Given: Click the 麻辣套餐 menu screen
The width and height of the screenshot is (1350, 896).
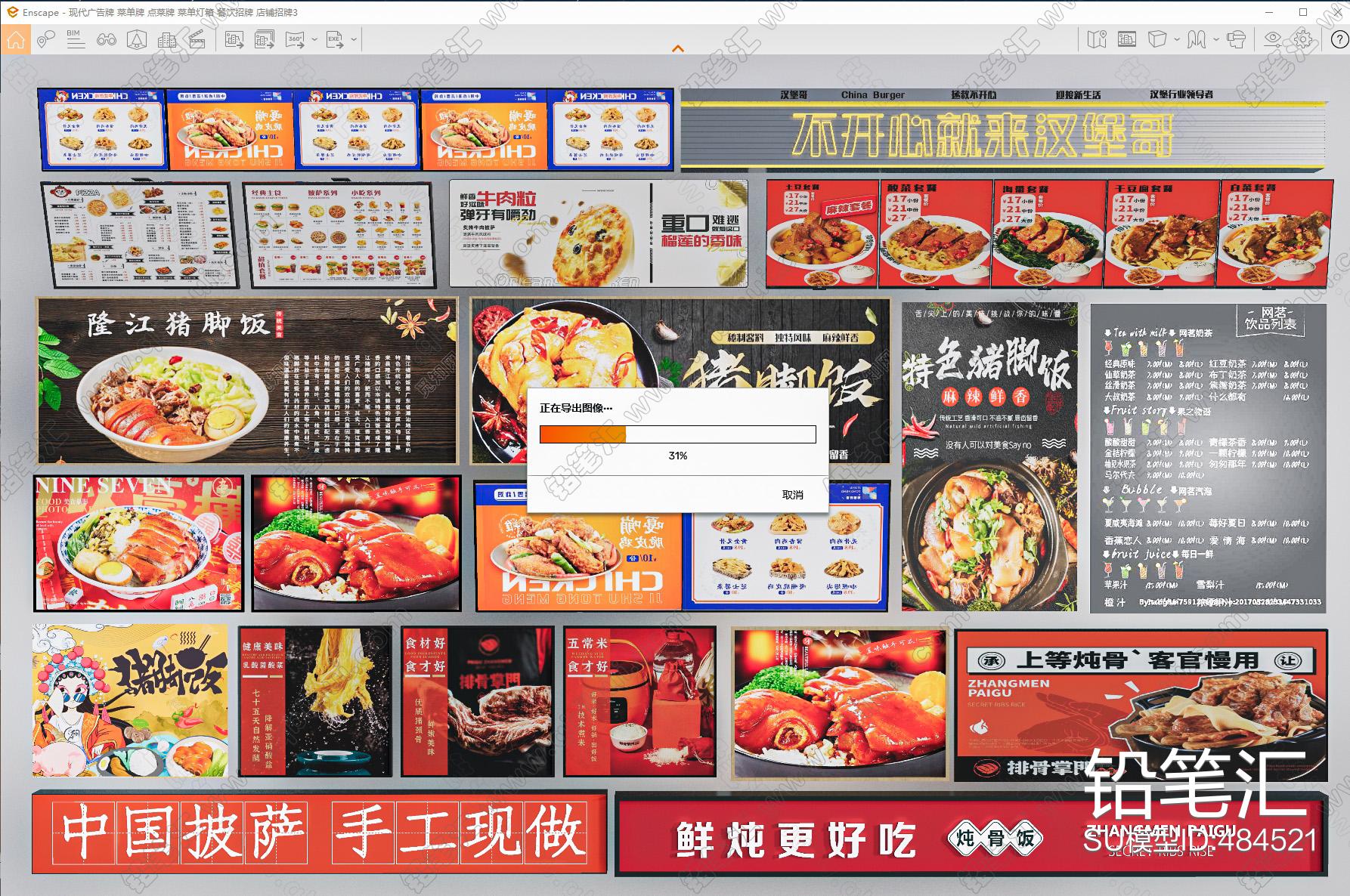Looking at the screenshot, I should tap(822, 233).
